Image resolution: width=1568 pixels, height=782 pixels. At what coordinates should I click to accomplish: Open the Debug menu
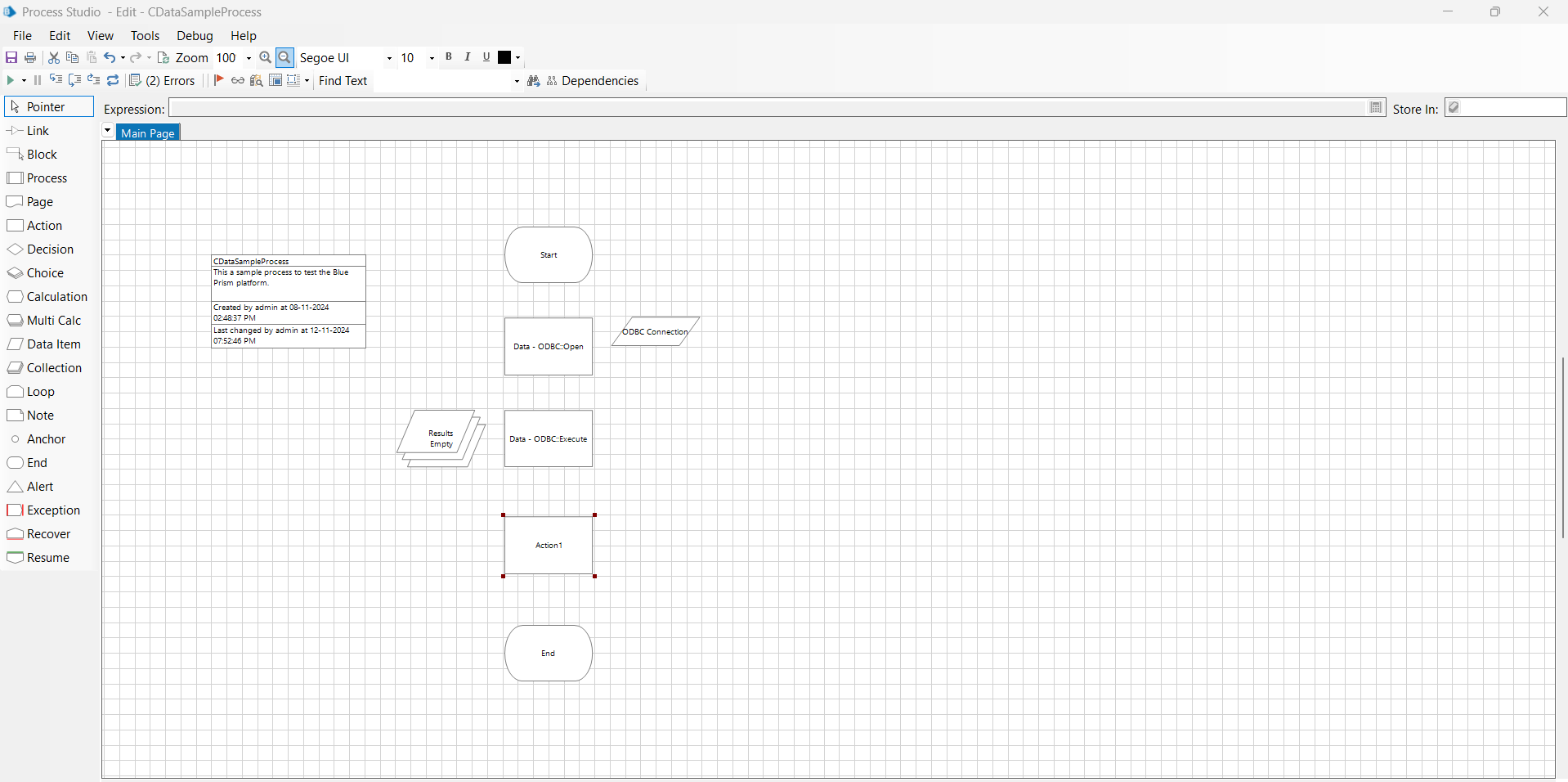(x=195, y=36)
